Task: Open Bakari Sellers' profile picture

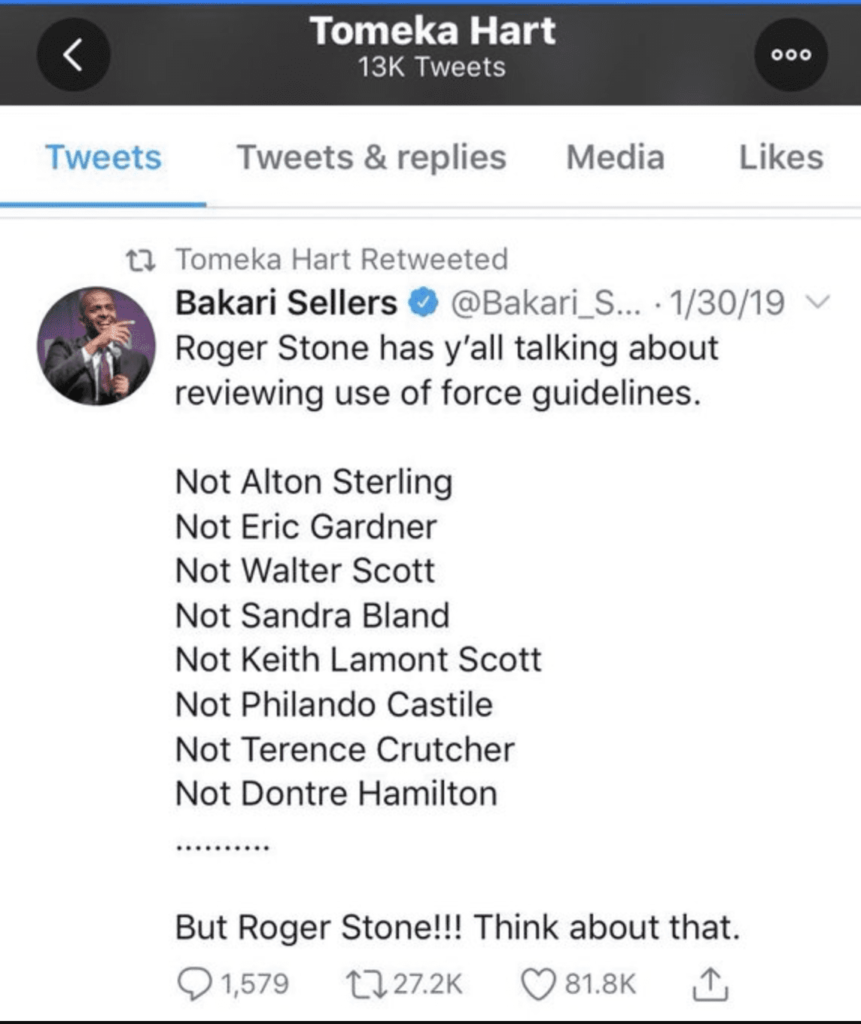Action: 96,347
